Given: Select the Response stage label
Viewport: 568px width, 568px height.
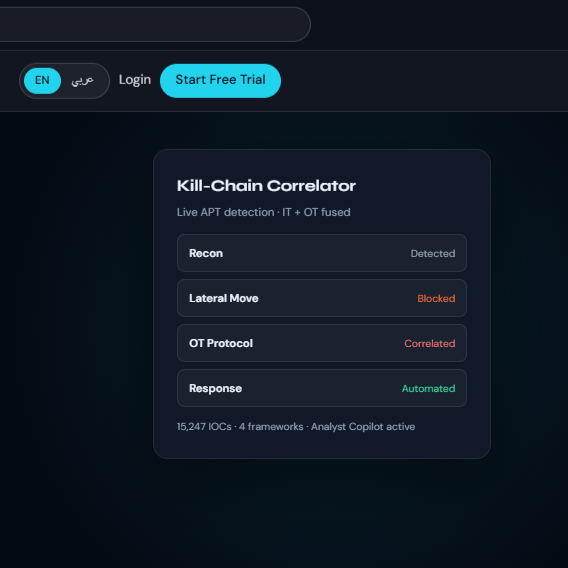Looking at the screenshot, I should tap(215, 388).
